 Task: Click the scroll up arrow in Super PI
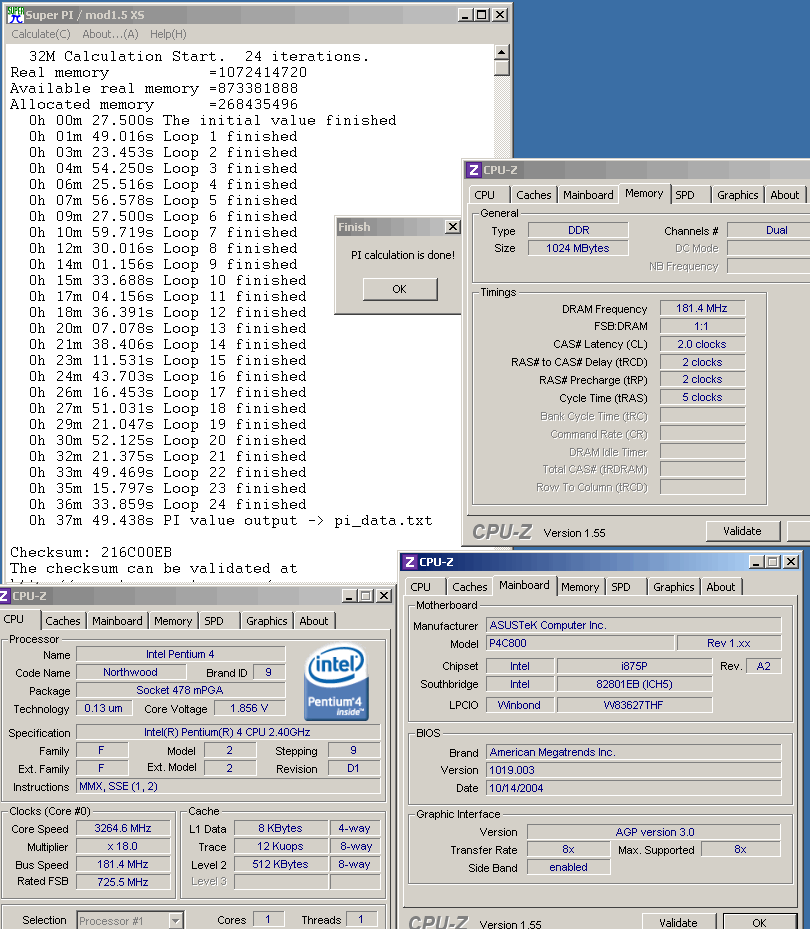coord(501,53)
